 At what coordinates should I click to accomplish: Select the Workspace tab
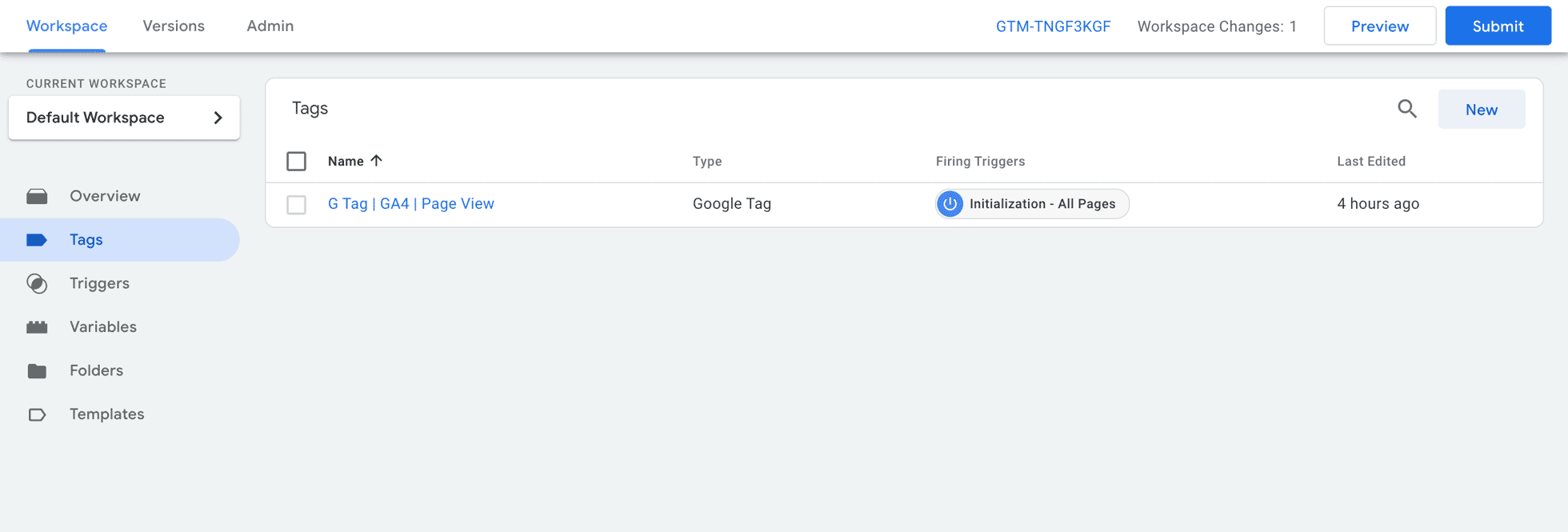[x=67, y=26]
